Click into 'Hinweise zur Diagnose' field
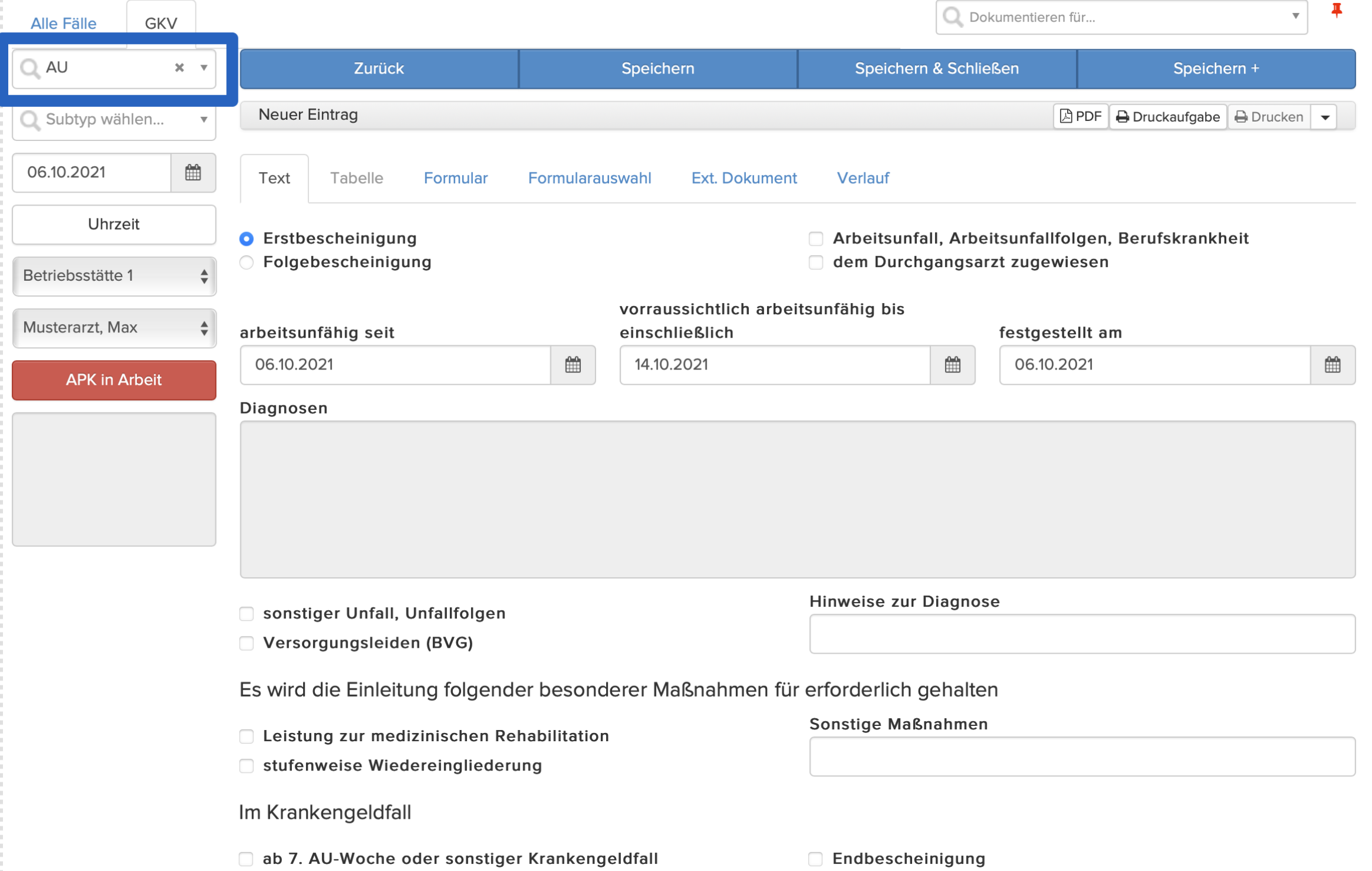The height and width of the screenshot is (871, 1372). pos(1082,634)
